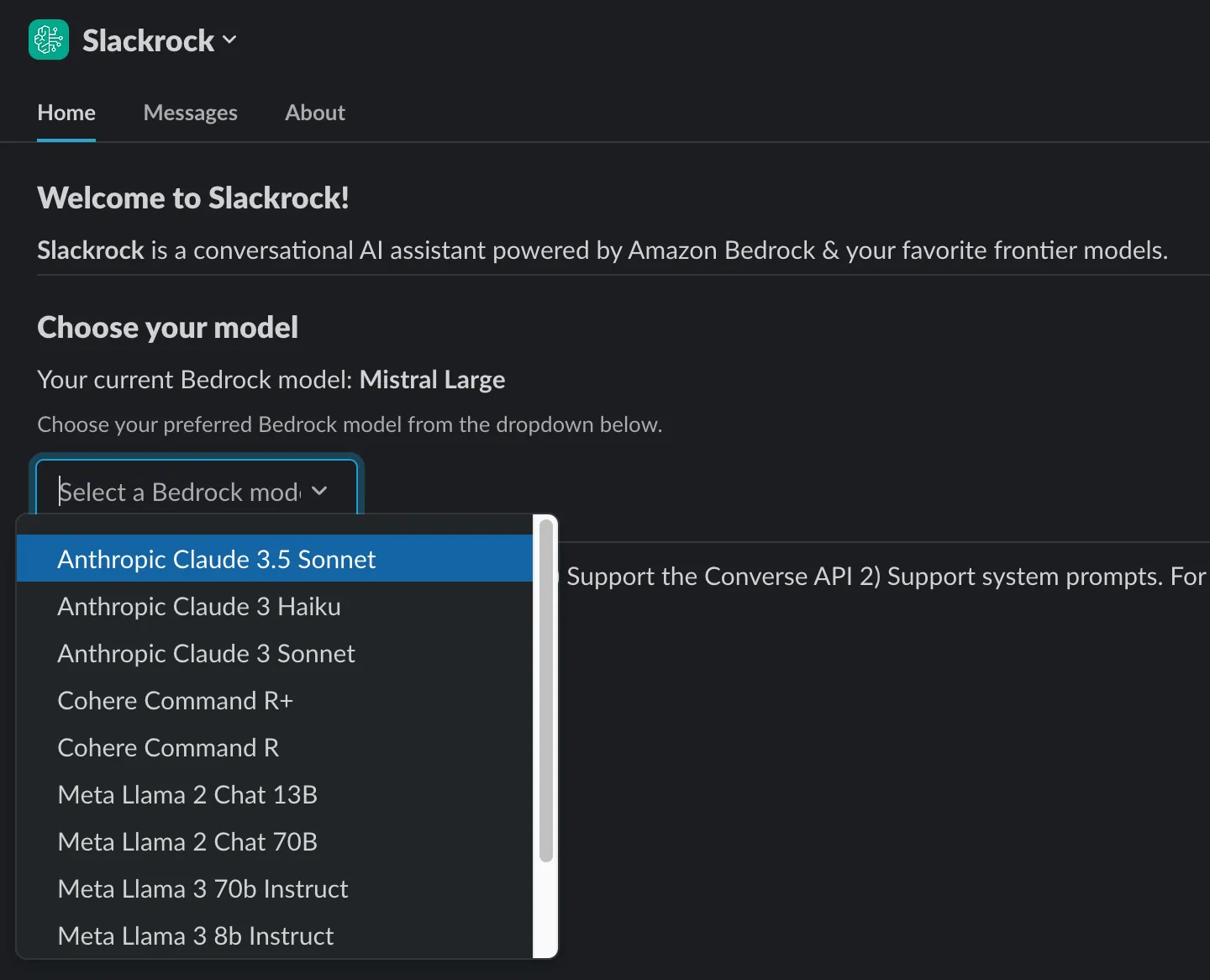Click the Mistral Large current model text
The height and width of the screenshot is (980, 1210).
click(x=432, y=380)
